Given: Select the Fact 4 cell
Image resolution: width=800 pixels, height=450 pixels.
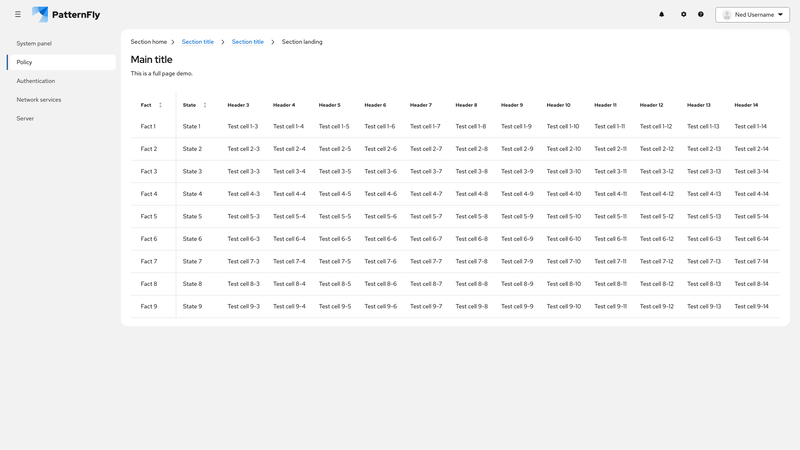Looking at the screenshot, I should tap(148, 194).
